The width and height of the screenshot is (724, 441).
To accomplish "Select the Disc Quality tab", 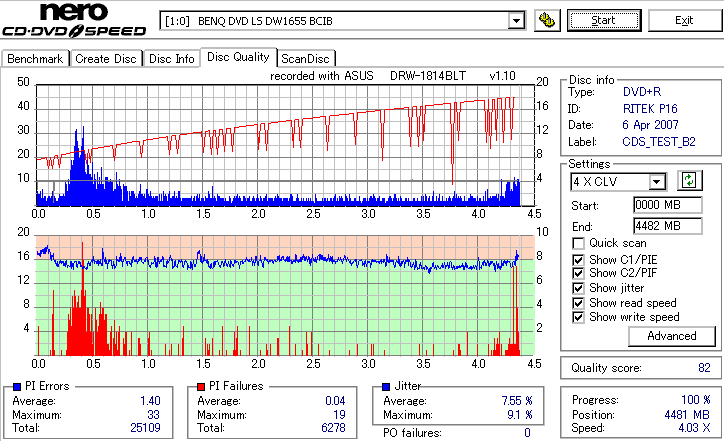I will click(x=238, y=57).
